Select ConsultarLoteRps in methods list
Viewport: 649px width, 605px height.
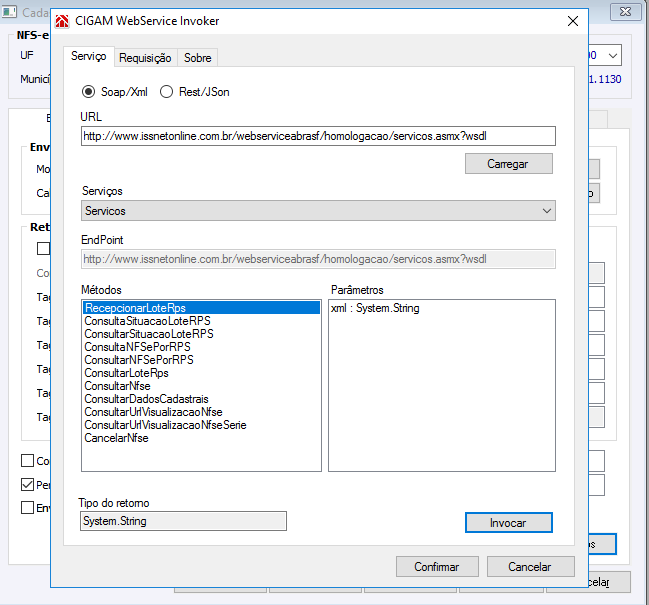pos(126,373)
